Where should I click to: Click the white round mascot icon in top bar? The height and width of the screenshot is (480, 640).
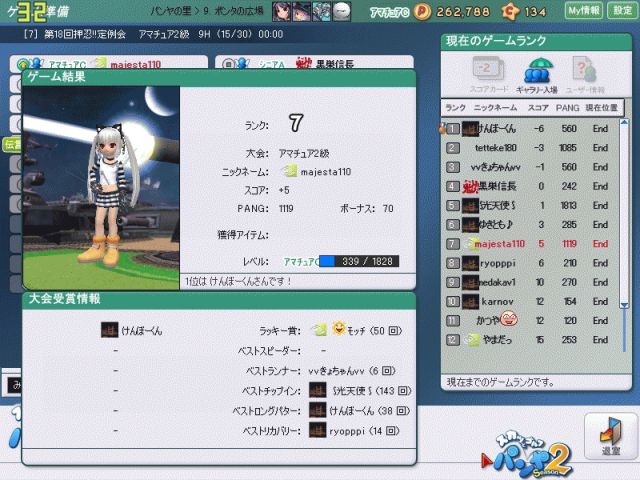coord(342,11)
